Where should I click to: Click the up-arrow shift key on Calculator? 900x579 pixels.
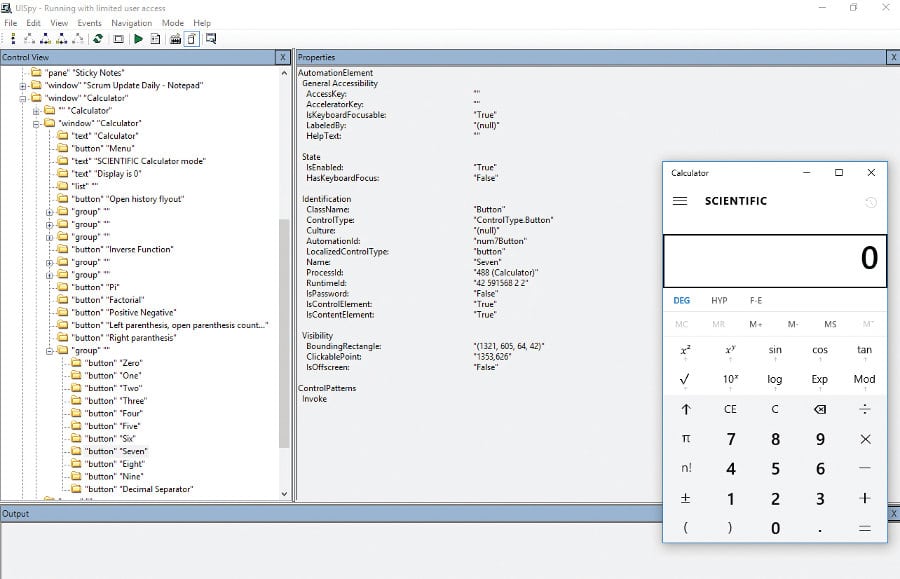pyautogui.click(x=686, y=409)
